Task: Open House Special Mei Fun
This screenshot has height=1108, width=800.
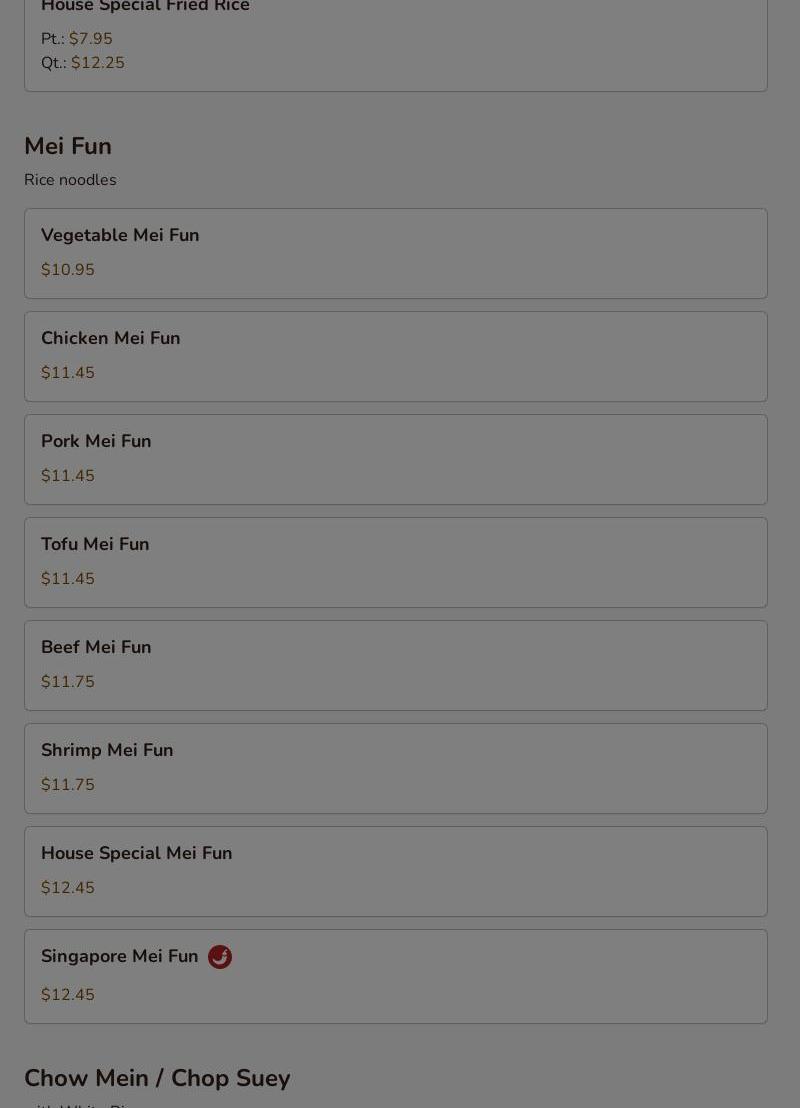Action: (x=396, y=872)
